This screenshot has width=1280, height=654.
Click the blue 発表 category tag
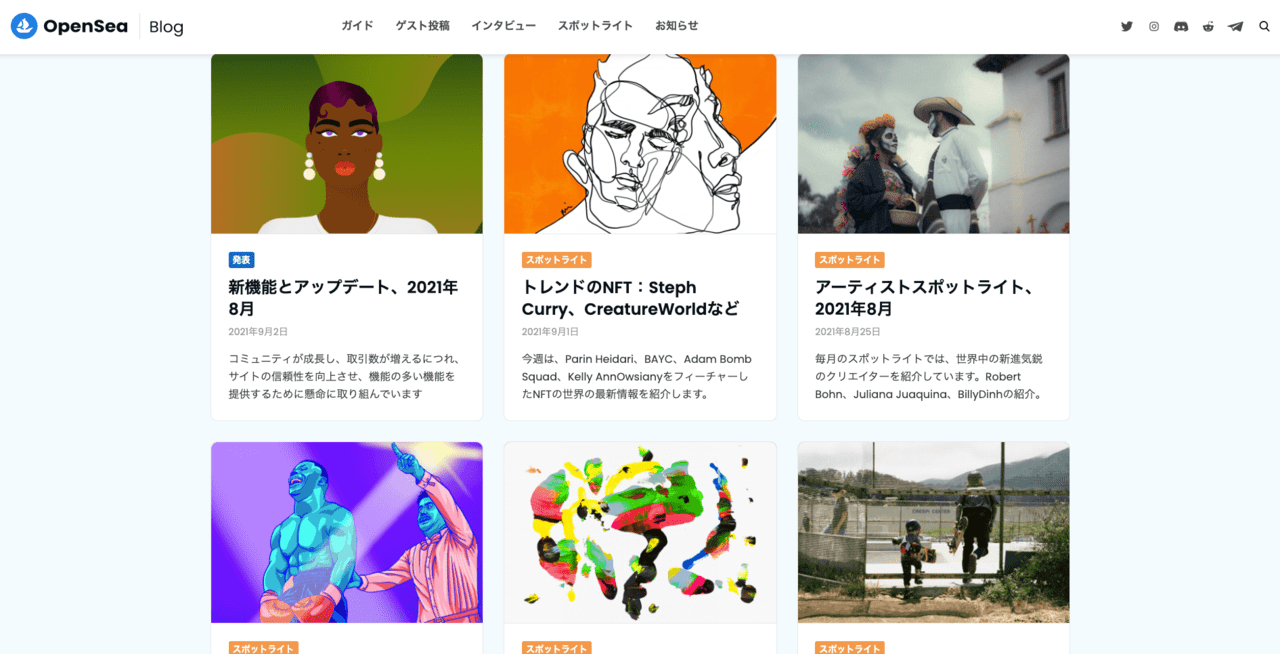tap(241, 260)
